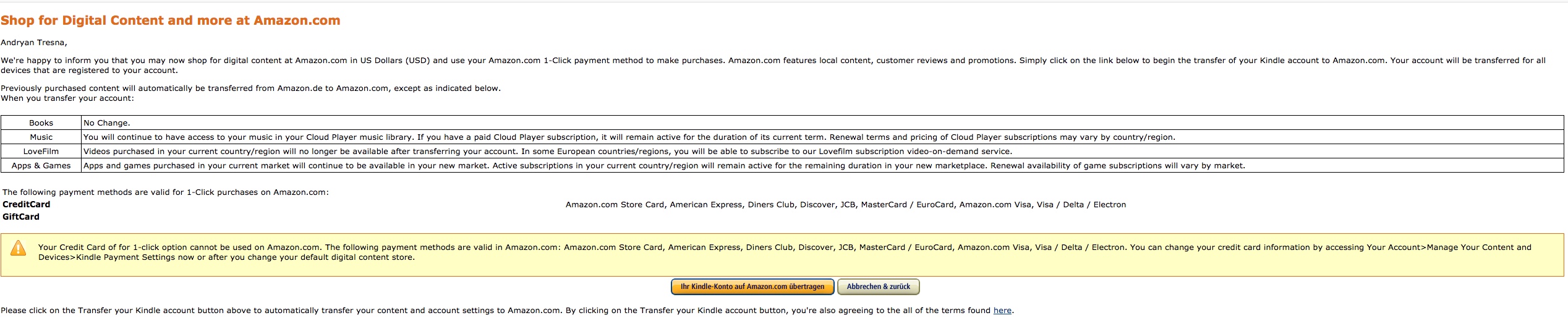Click the apps and games description cell

[x=822, y=166]
